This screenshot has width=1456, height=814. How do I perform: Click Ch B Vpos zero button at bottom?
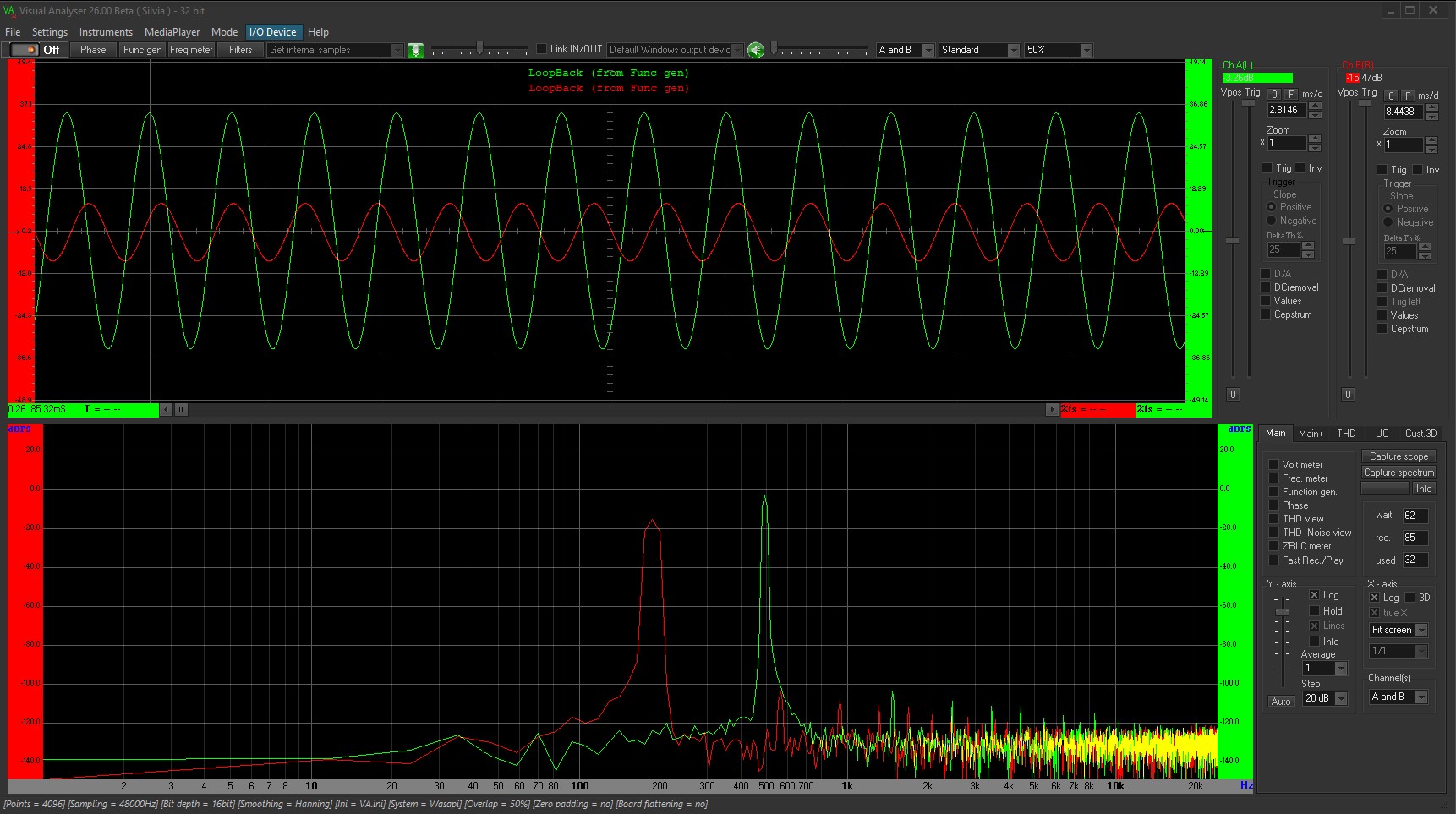(x=1348, y=395)
